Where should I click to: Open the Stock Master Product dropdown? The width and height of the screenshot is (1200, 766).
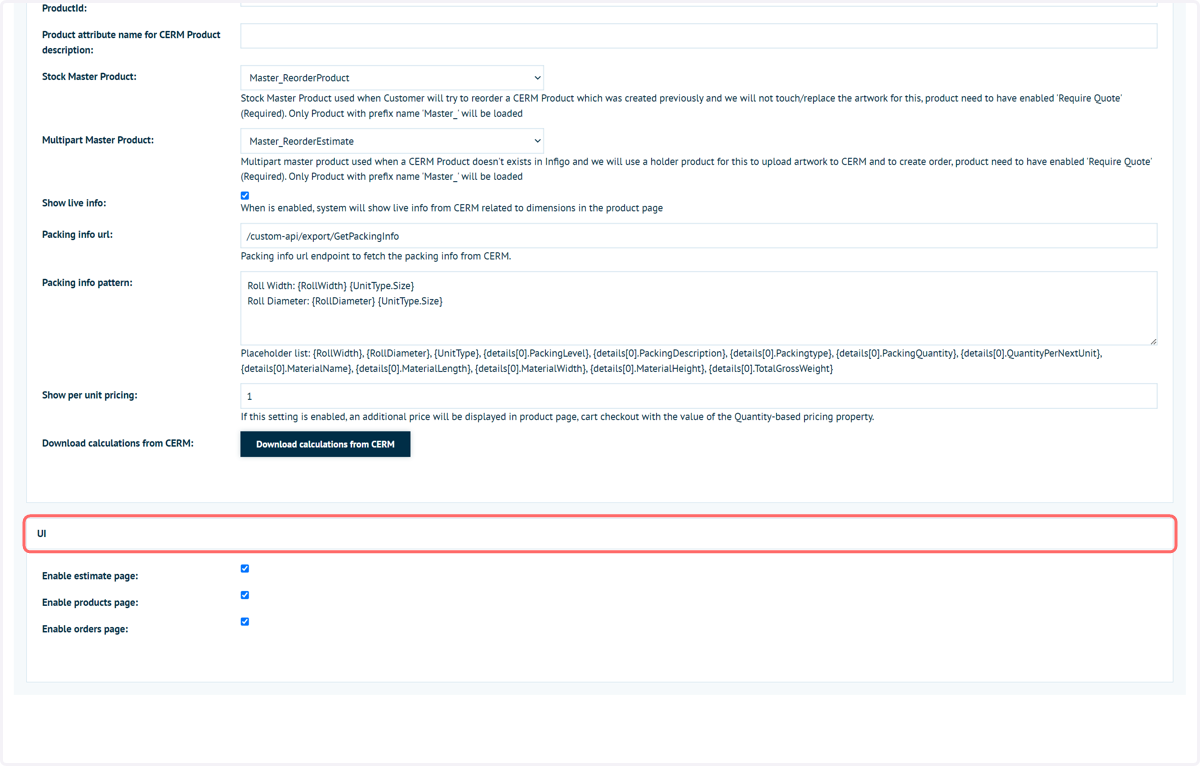click(x=392, y=77)
